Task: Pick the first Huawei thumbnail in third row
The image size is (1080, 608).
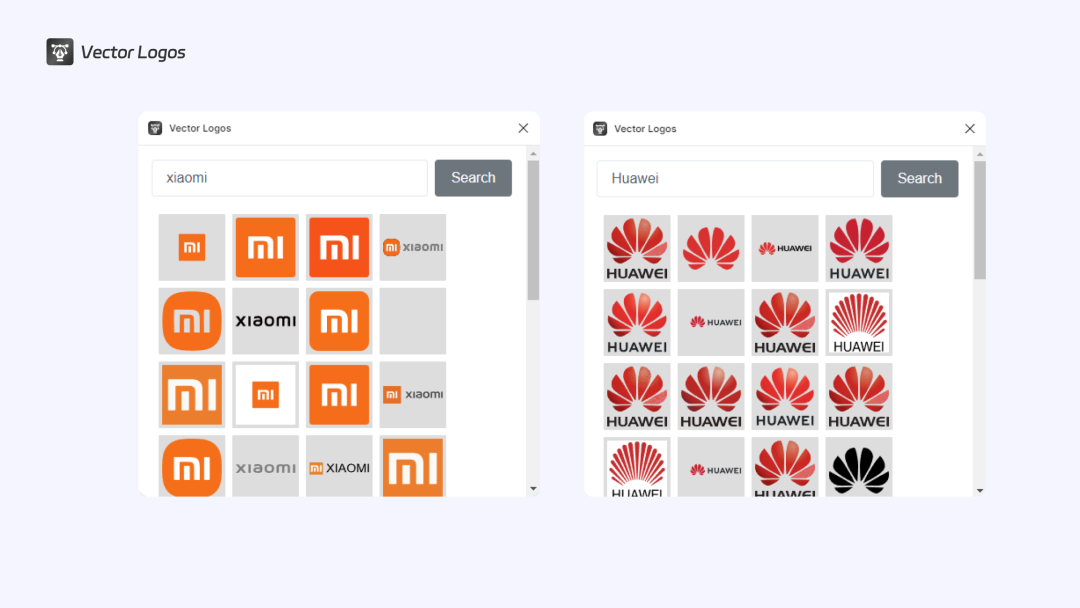Action: tap(636, 397)
